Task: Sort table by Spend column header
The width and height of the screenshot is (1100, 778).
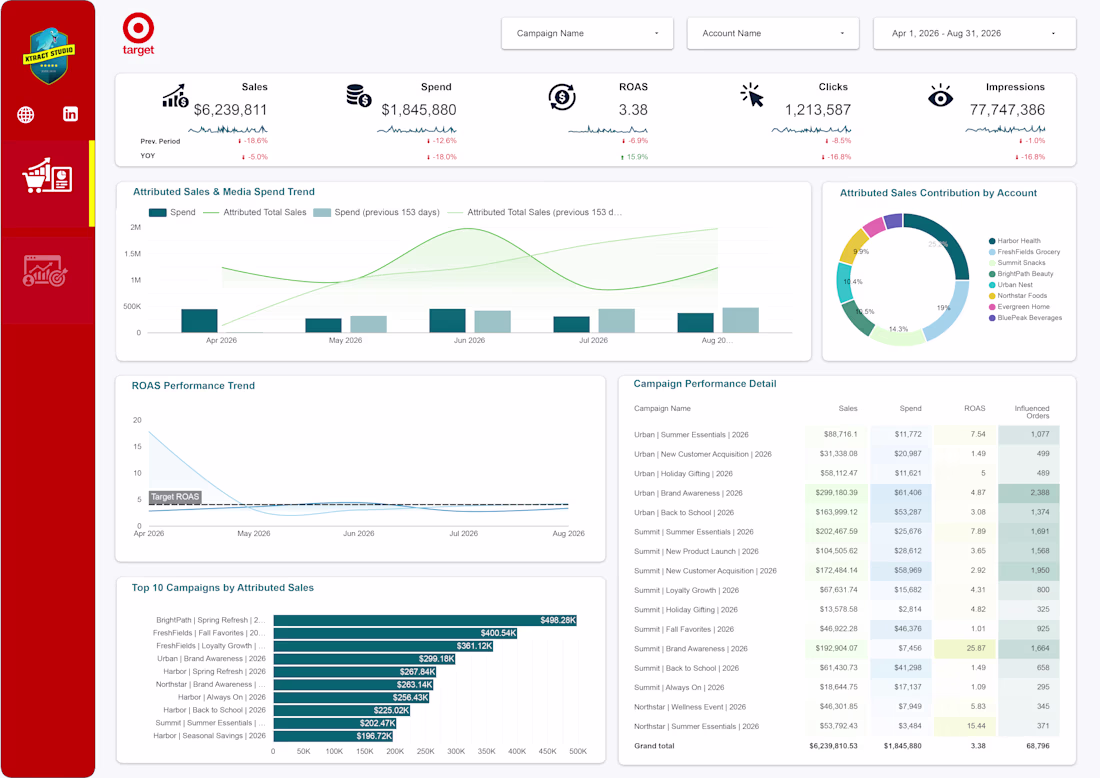Action: (910, 408)
